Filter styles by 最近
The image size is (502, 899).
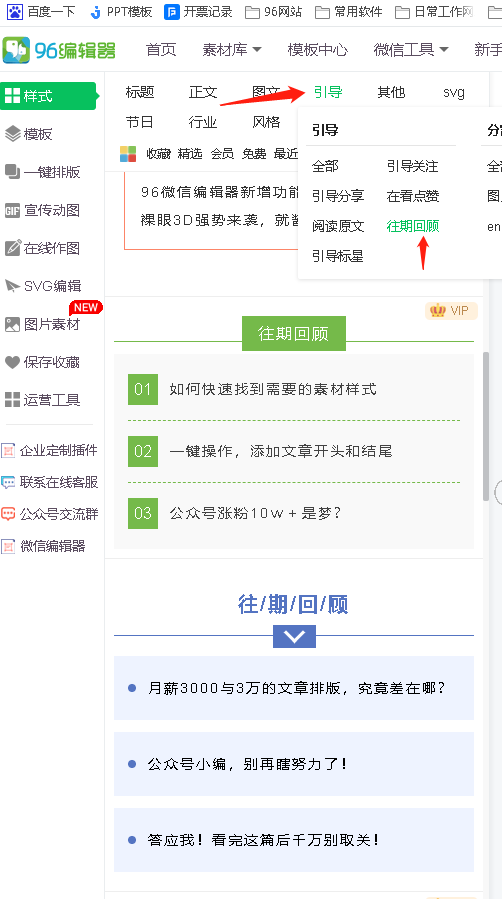(286, 154)
